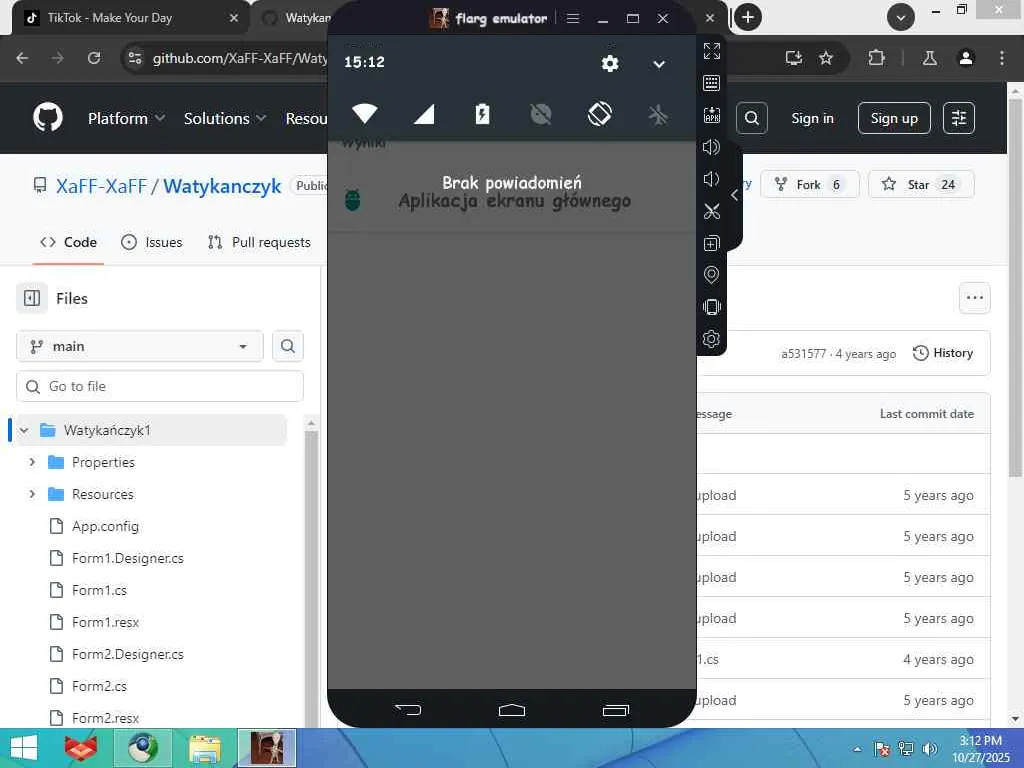Open new browser tab plus button

[748, 18]
